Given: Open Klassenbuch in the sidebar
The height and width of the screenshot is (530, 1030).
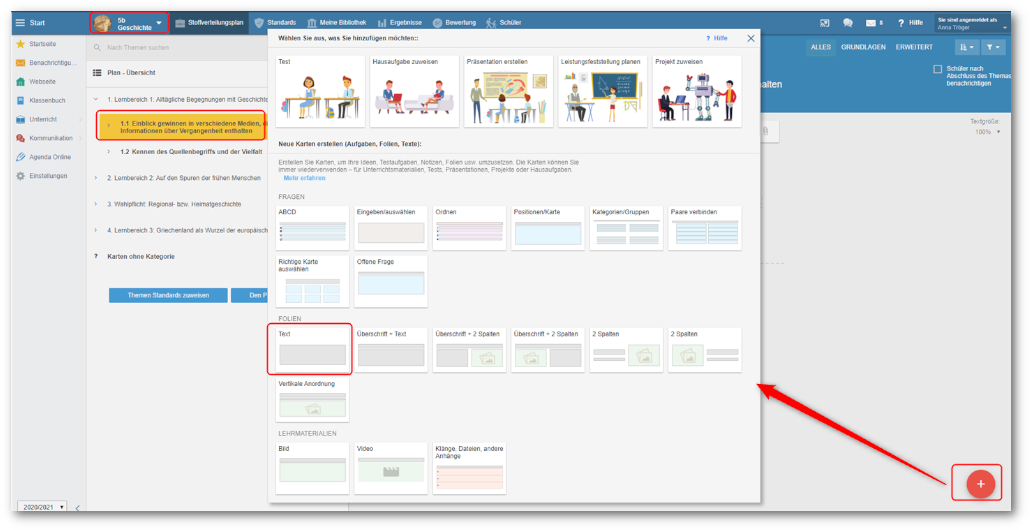Looking at the screenshot, I should 41,100.
